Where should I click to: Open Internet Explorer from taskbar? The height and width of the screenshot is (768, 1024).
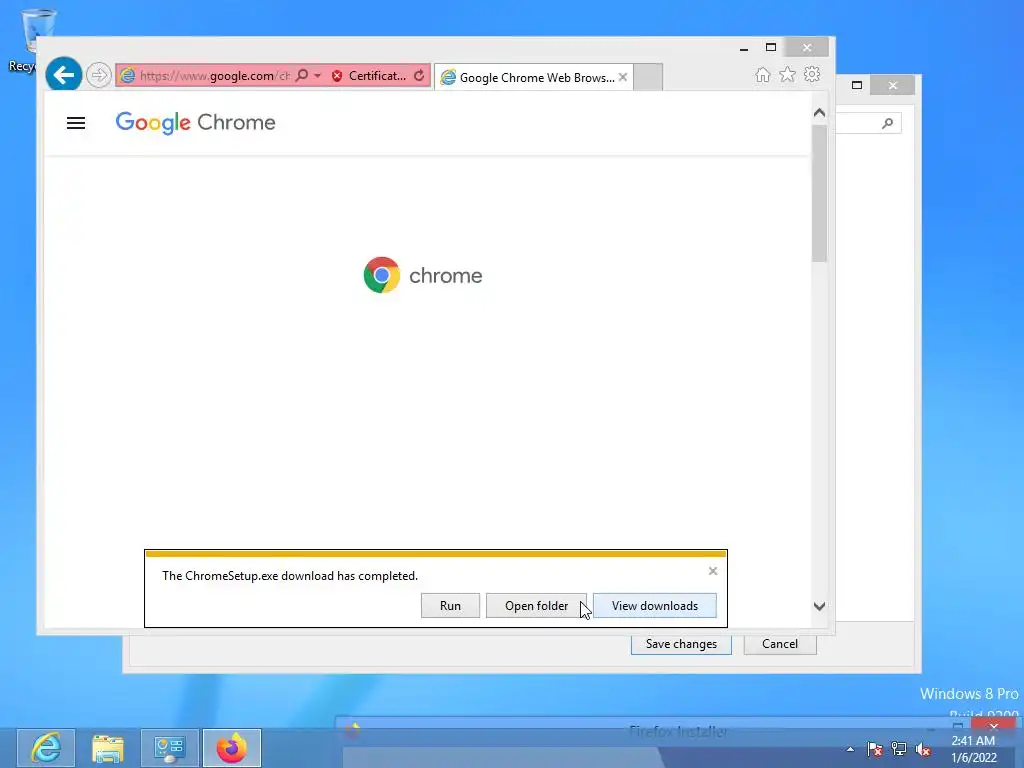pyautogui.click(x=46, y=748)
